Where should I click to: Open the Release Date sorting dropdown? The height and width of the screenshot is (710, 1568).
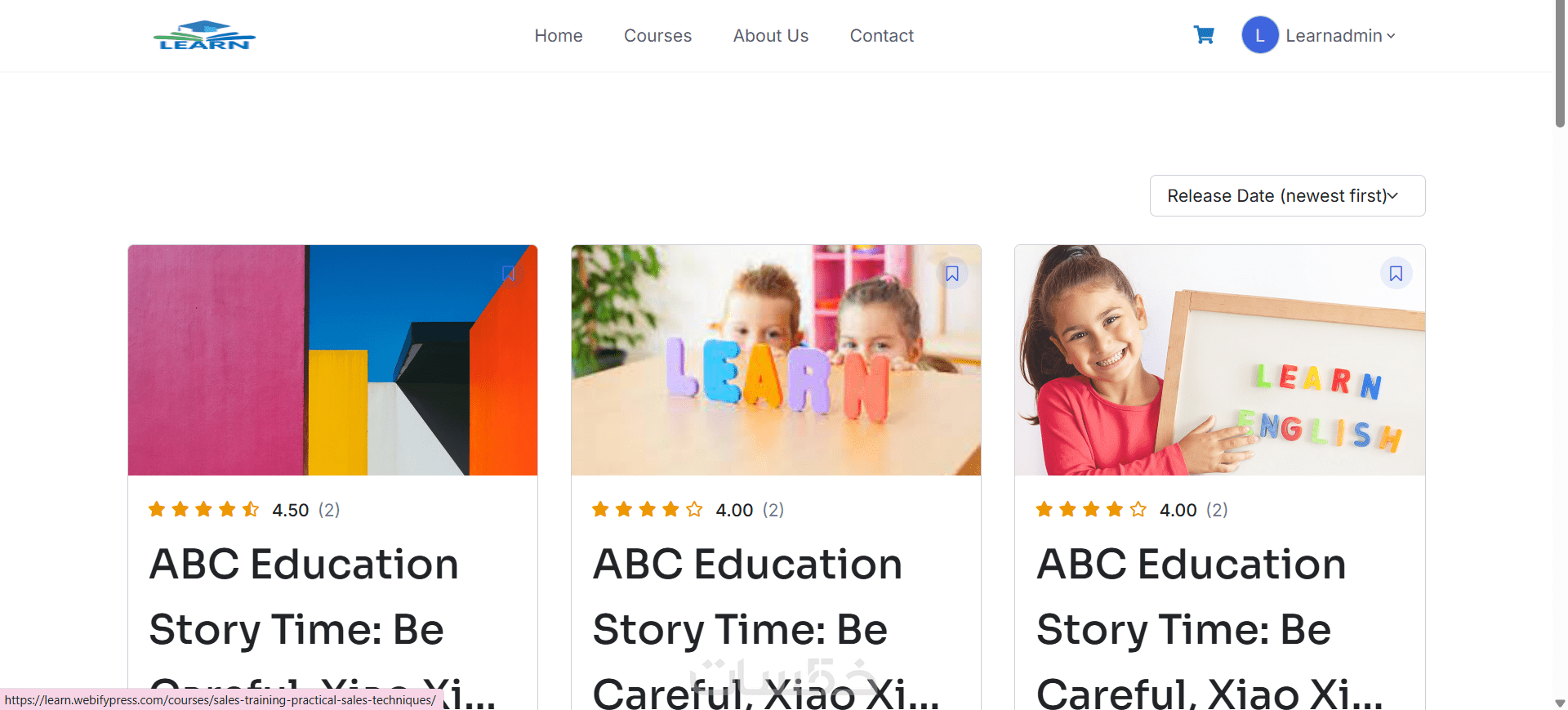1287,196
